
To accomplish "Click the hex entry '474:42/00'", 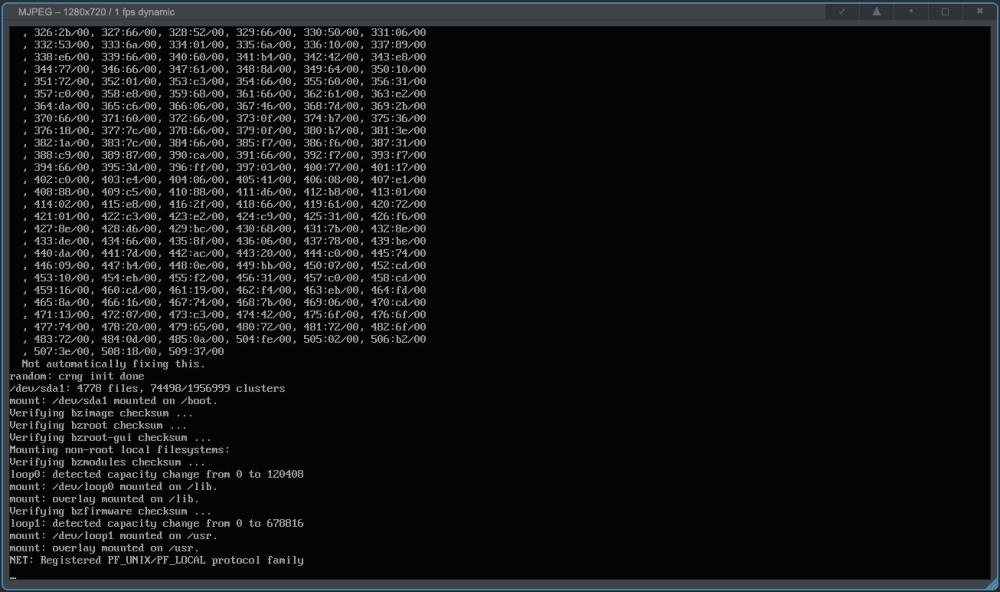I will click(263, 314).
